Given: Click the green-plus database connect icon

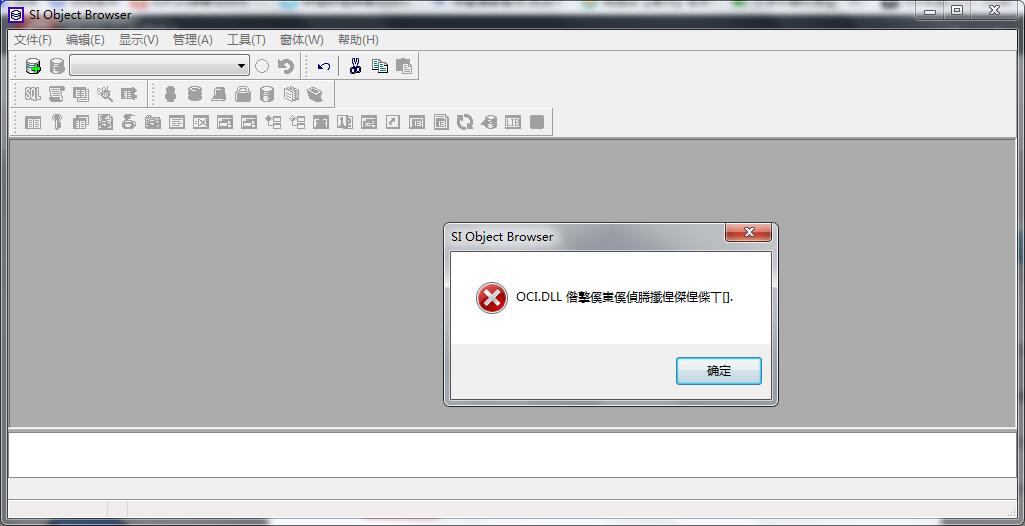Looking at the screenshot, I should [x=33, y=66].
